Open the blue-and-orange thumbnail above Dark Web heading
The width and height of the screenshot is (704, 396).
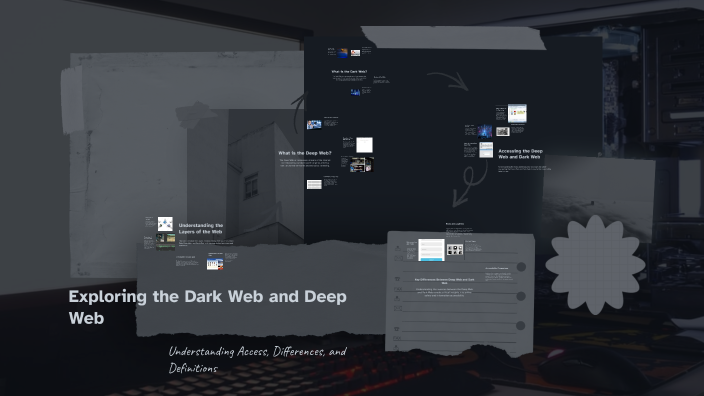click(x=343, y=53)
